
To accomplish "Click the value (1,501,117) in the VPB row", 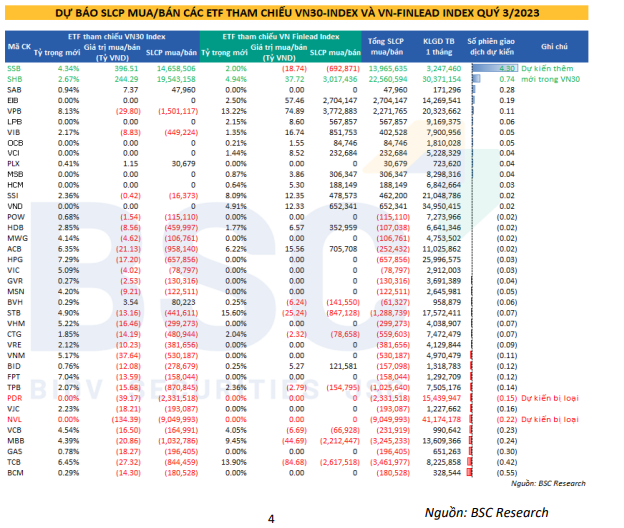I will (178, 111).
